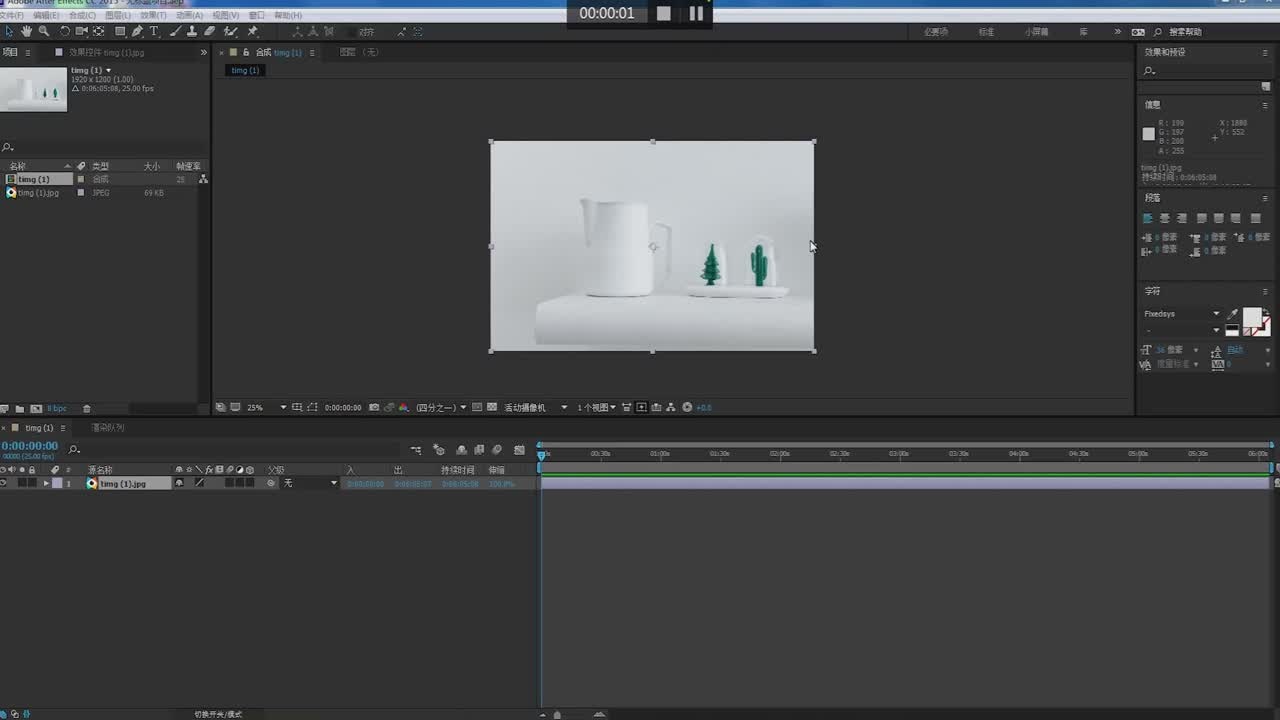Toggle visibility eye of timg (1).jpg layer
The image size is (1280, 720).
tap(4, 483)
